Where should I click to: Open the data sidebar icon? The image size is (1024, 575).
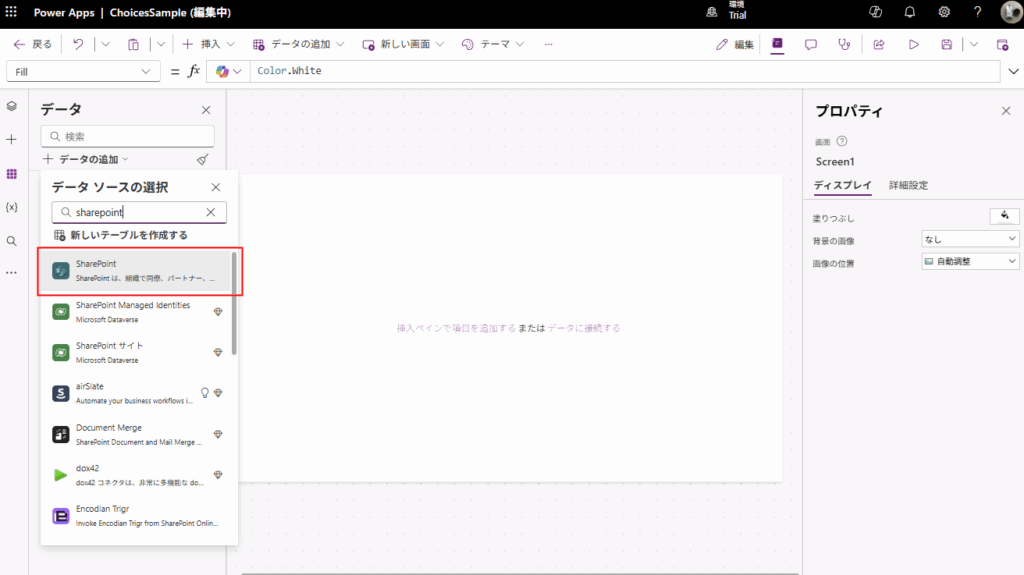coord(12,174)
